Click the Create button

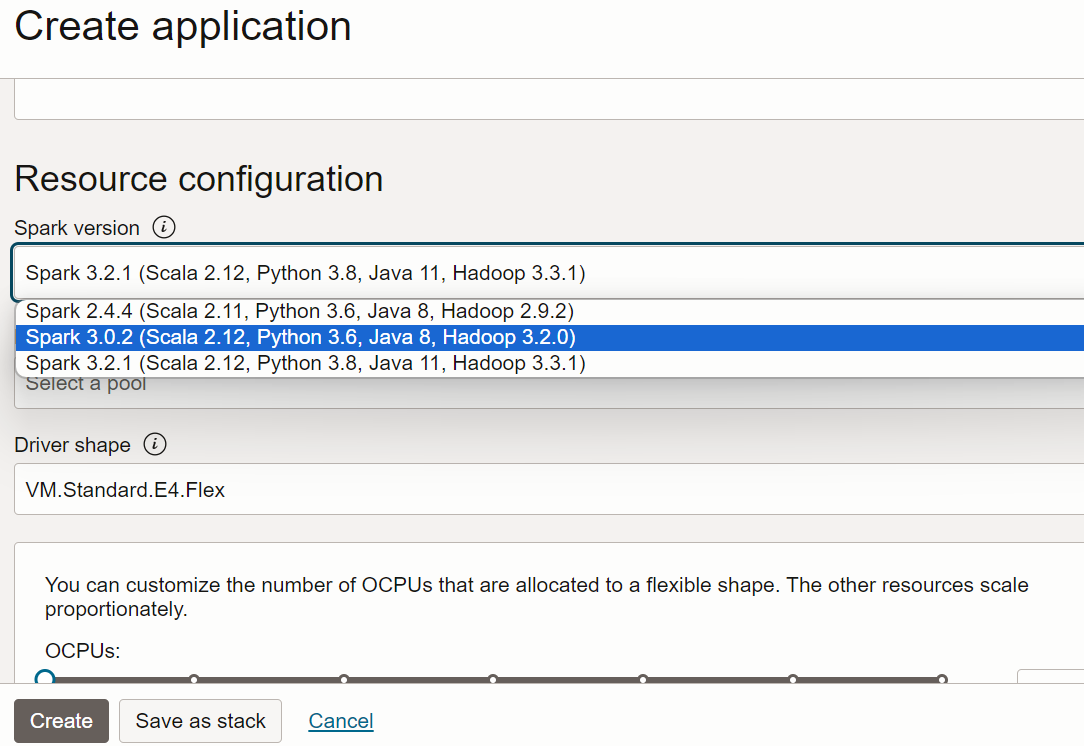[61, 720]
